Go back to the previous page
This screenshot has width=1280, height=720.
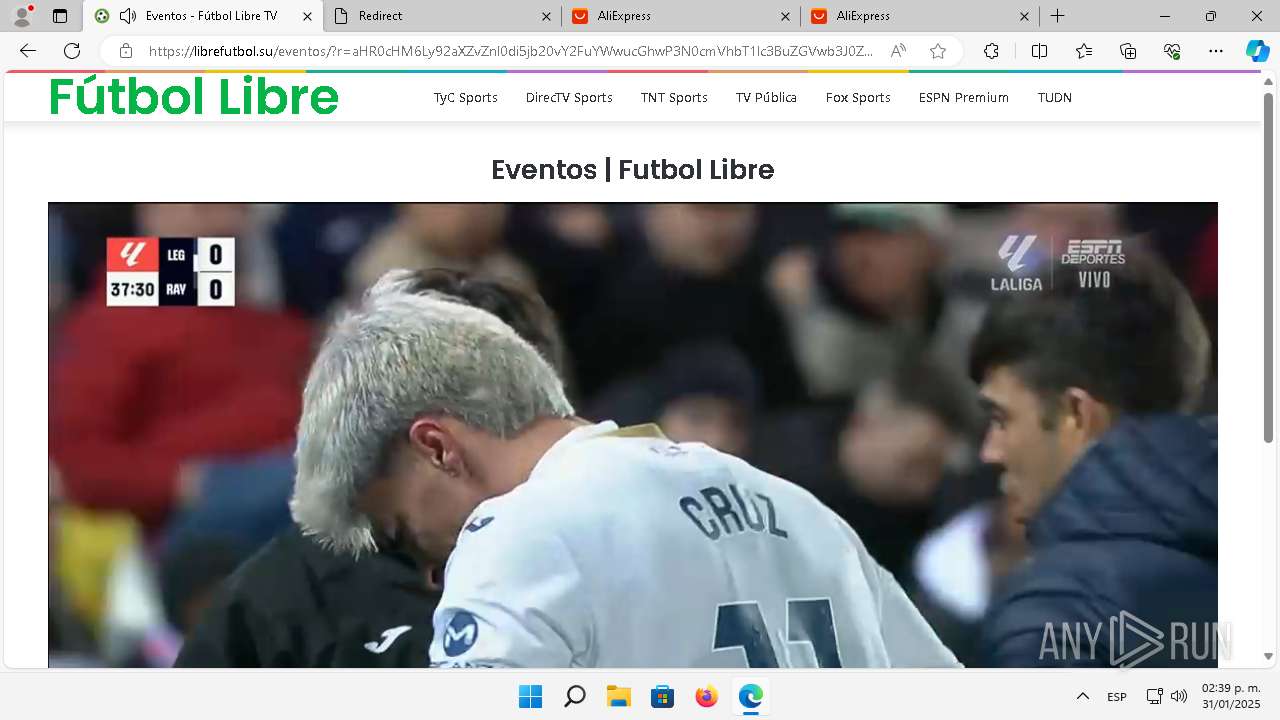pyautogui.click(x=28, y=51)
